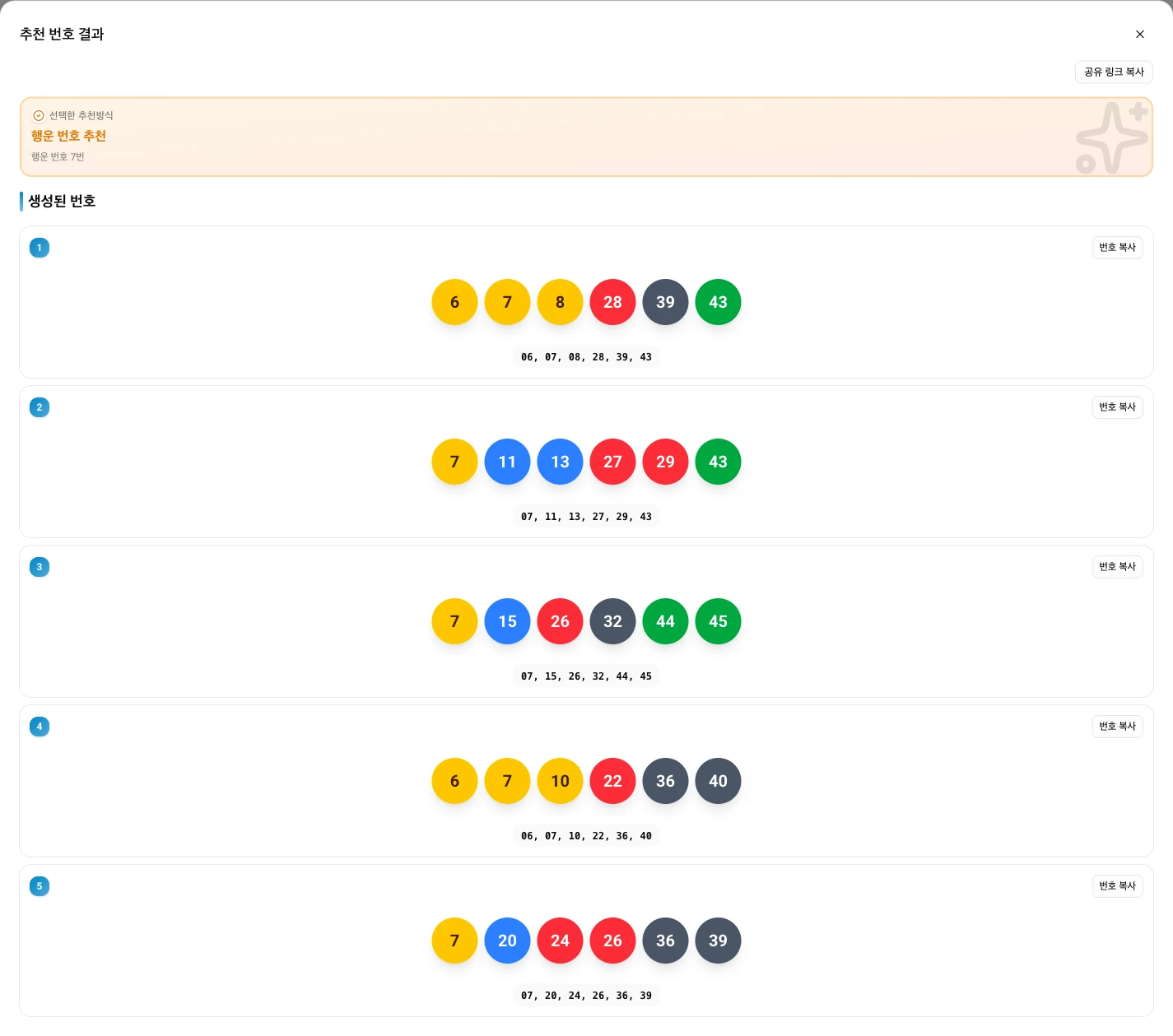This screenshot has height=1036, width=1173.
Task: Click the blue badge number 5
Action: click(x=40, y=886)
